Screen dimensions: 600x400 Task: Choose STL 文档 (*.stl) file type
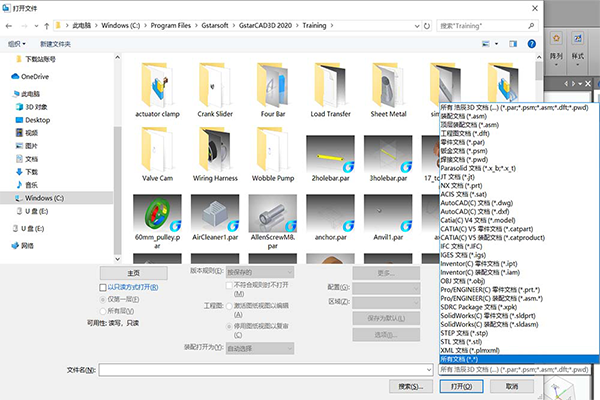coord(519,342)
